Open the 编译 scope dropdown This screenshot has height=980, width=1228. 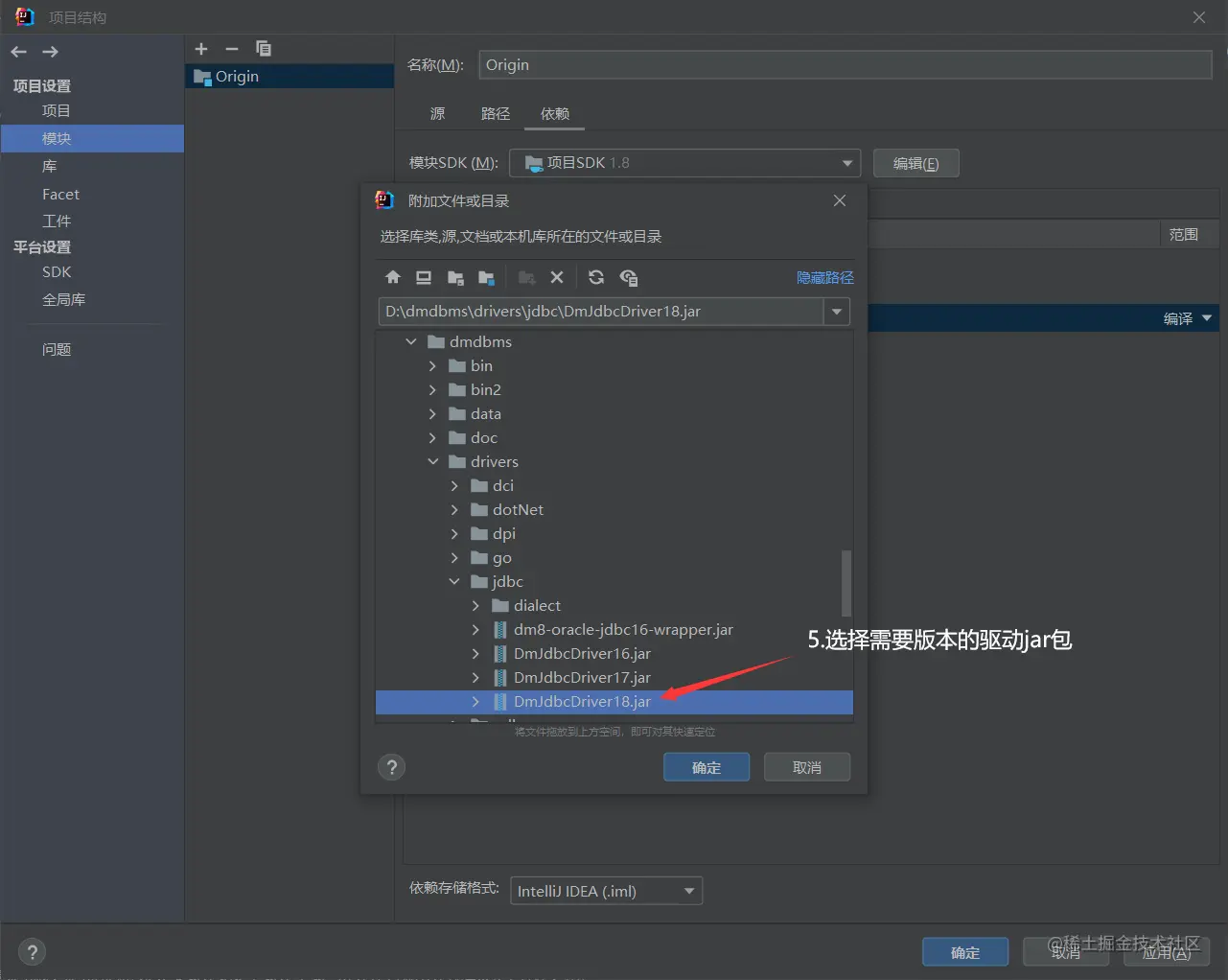tap(1207, 318)
